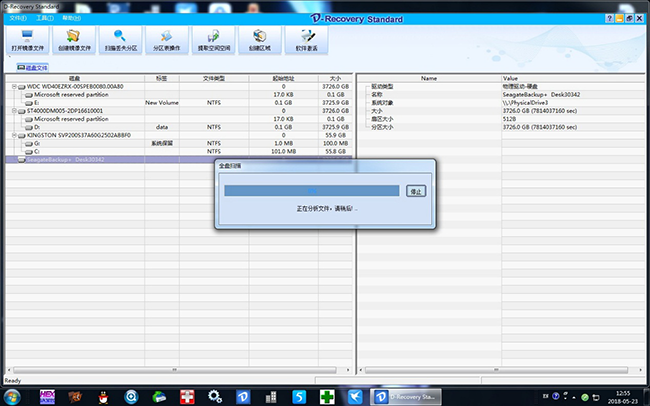Click the 创建镜像文件 (create image file) toolbar icon
Image resolution: width=650 pixels, height=406 pixels.
click(x=74, y=41)
